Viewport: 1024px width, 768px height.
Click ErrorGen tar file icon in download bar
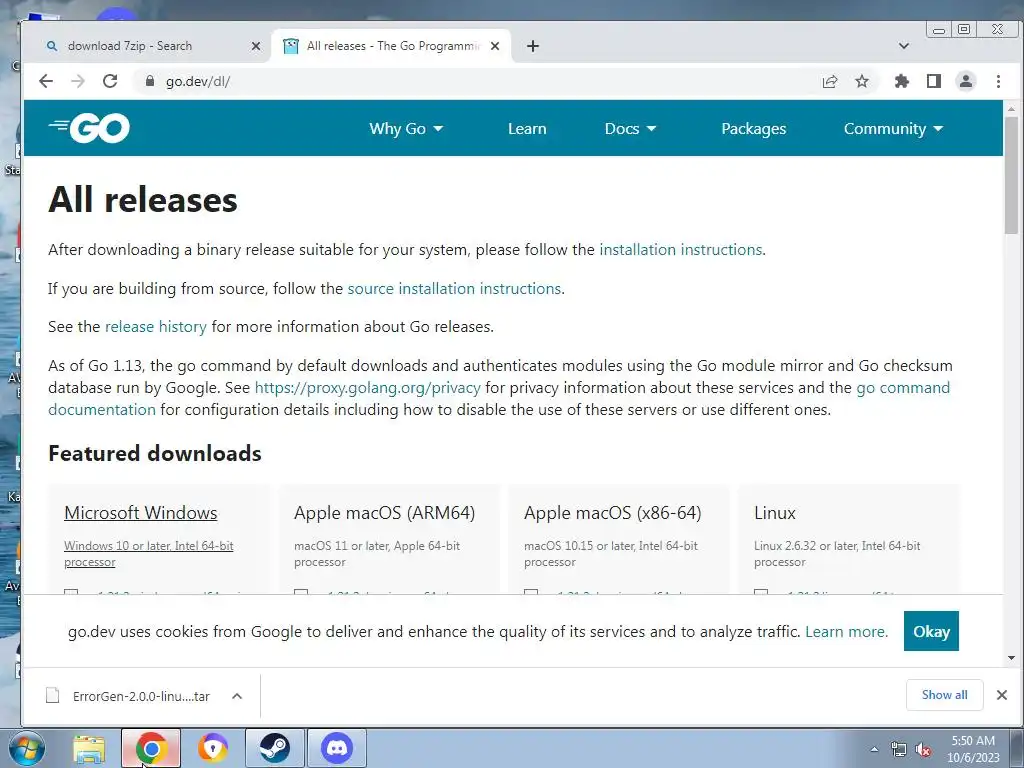53,696
